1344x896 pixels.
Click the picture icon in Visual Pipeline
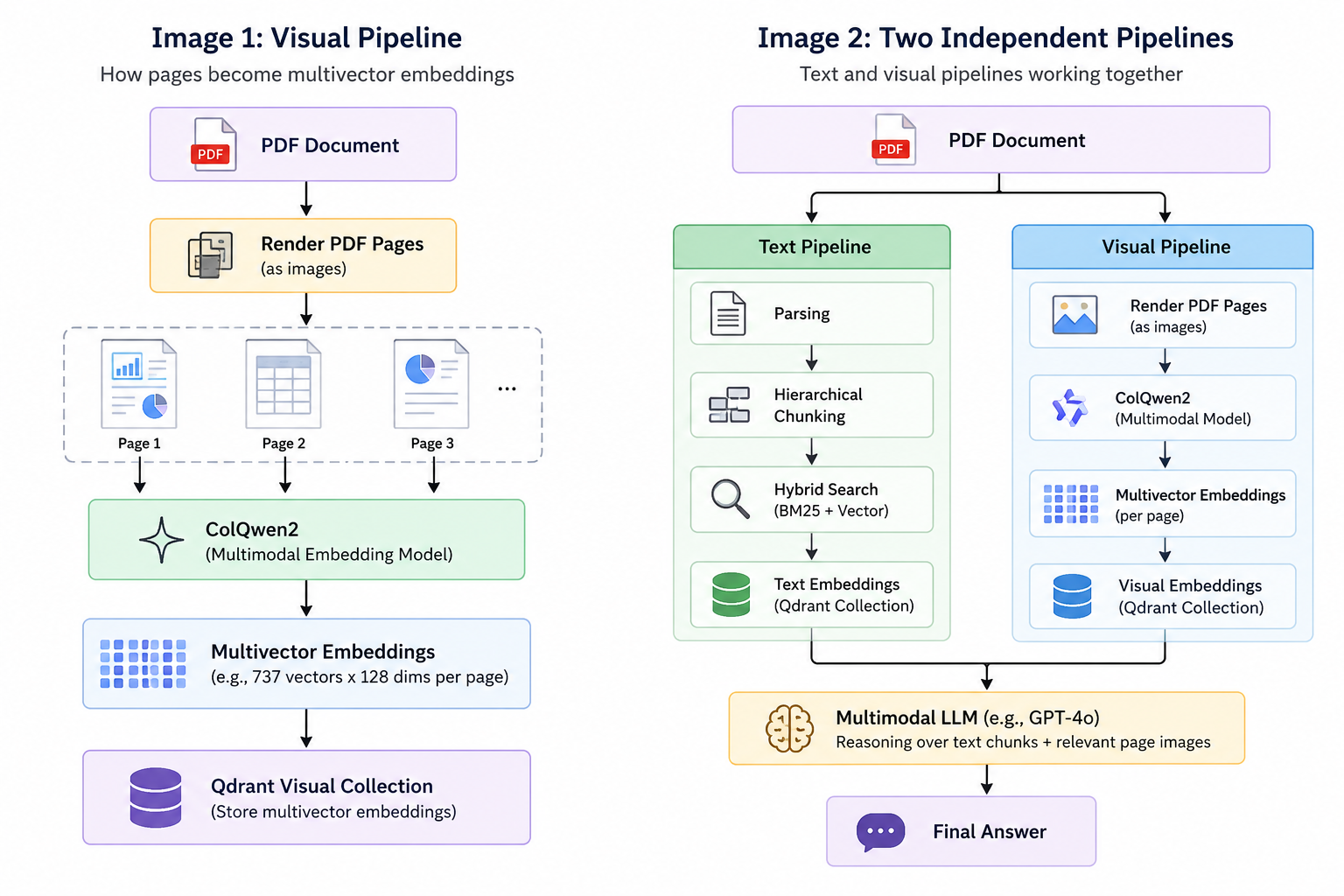coord(1075,315)
